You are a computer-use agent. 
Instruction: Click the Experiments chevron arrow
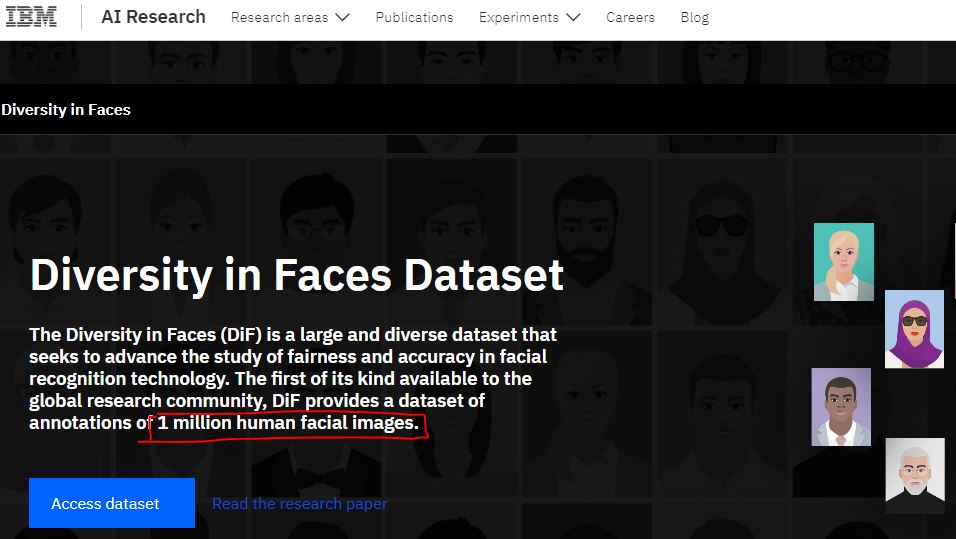(x=573, y=18)
